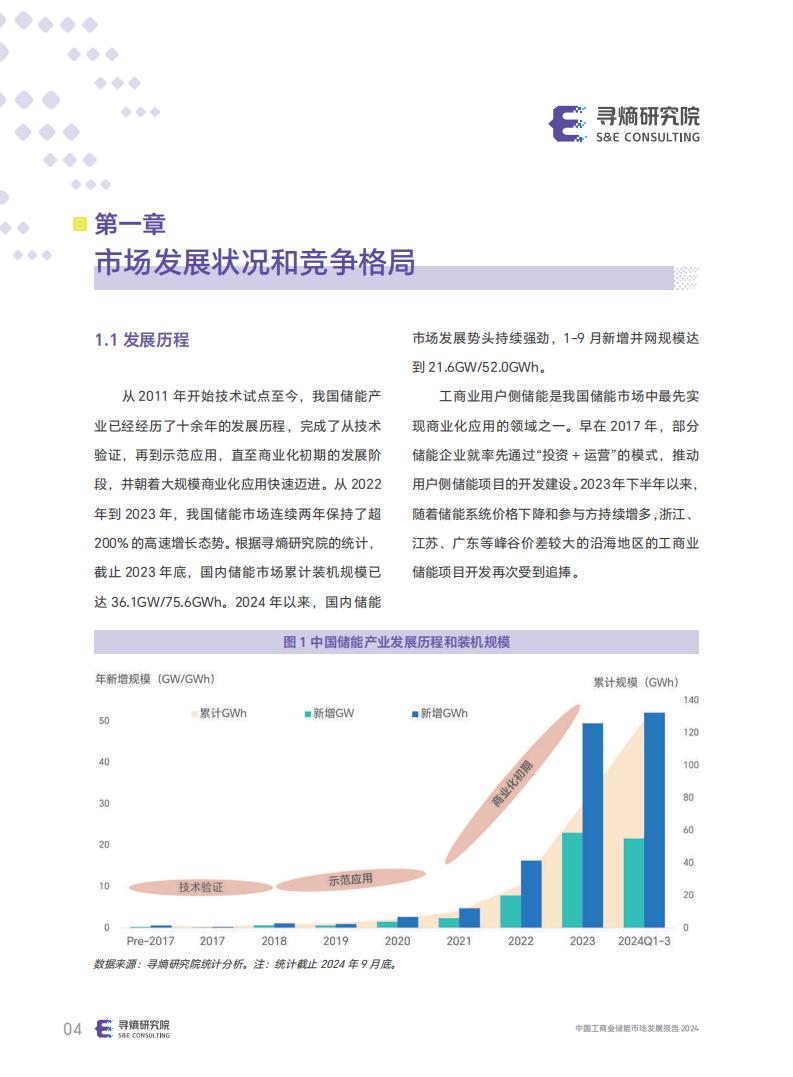Click figure caption 图 1 中国储能产业发展历程和装机规模
The width and height of the screenshot is (793, 1077).
point(396,642)
